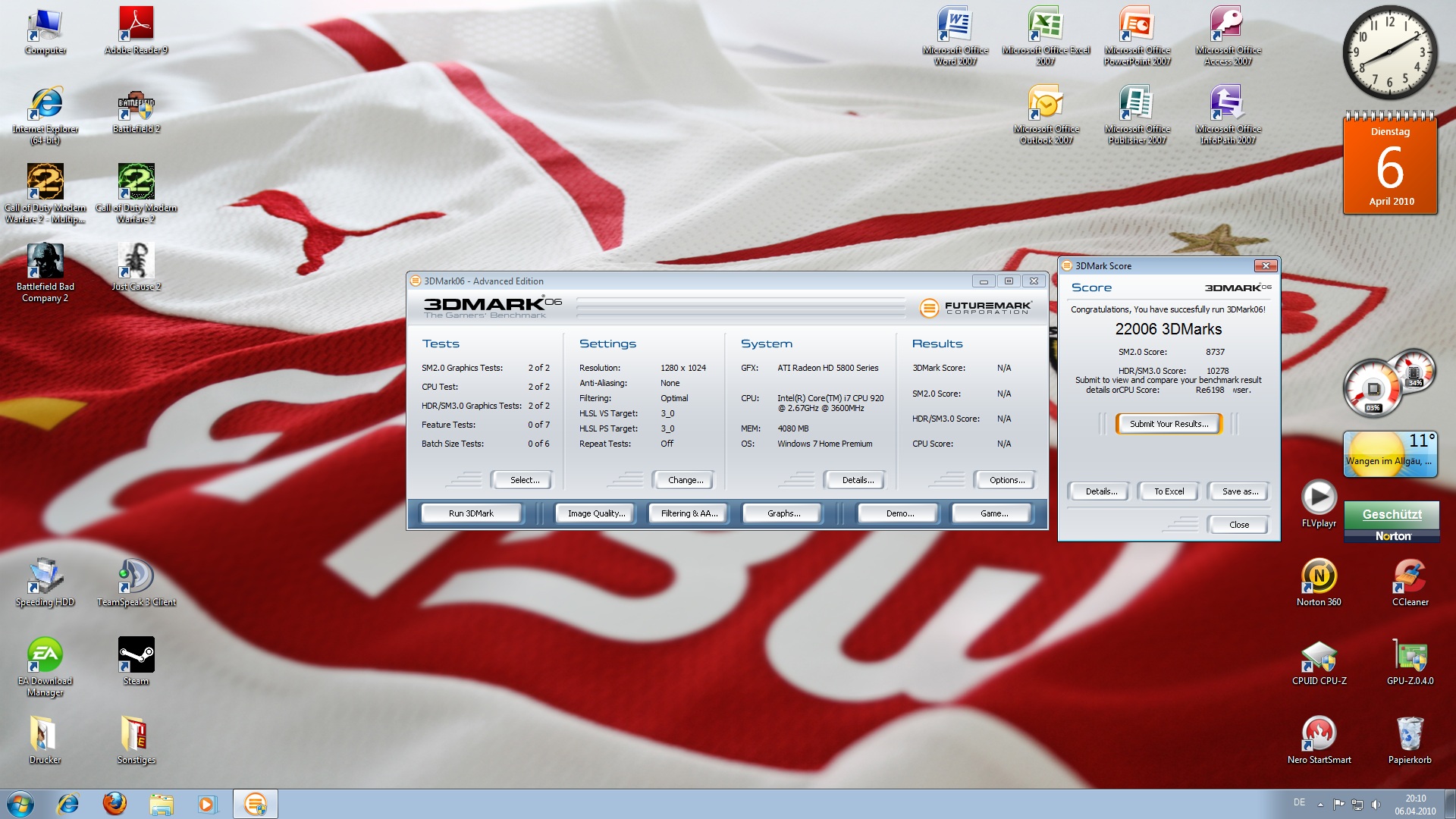Screen dimensions: 1456x819
Task: Open Internet Explorer from taskbar
Action: [68, 804]
